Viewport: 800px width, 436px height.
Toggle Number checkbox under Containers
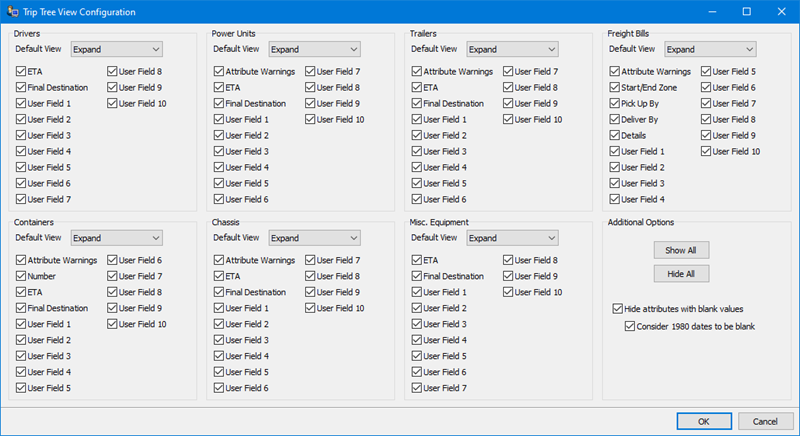[x=22, y=276]
